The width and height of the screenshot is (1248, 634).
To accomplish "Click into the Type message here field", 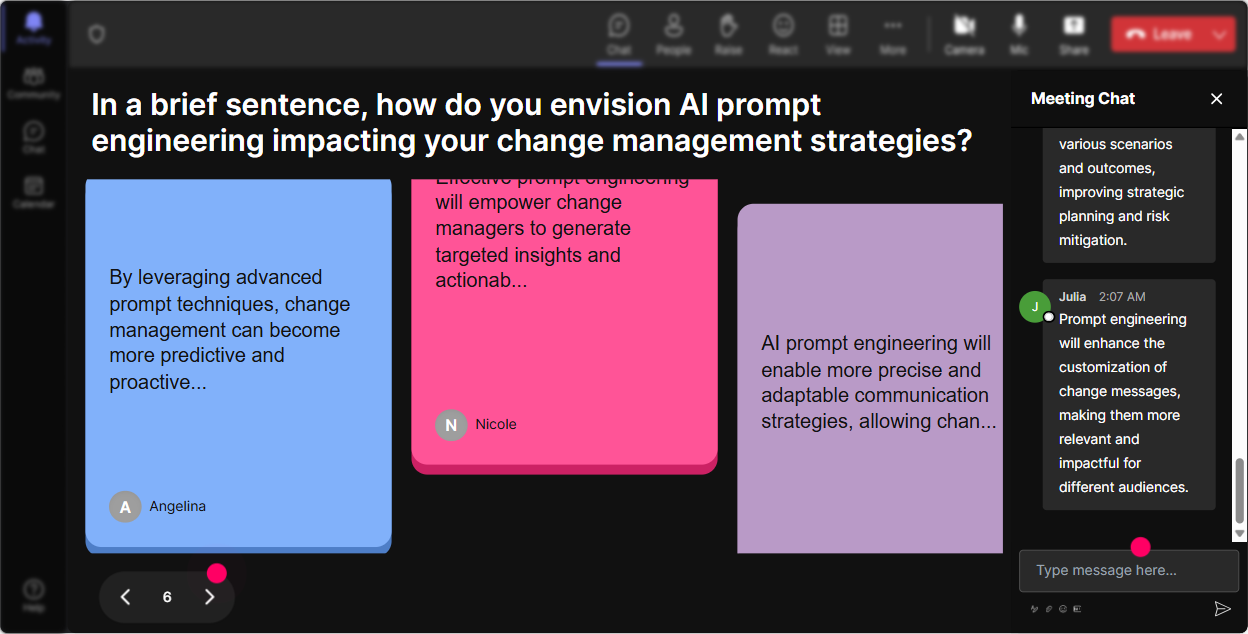I will pyautogui.click(x=1129, y=571).
